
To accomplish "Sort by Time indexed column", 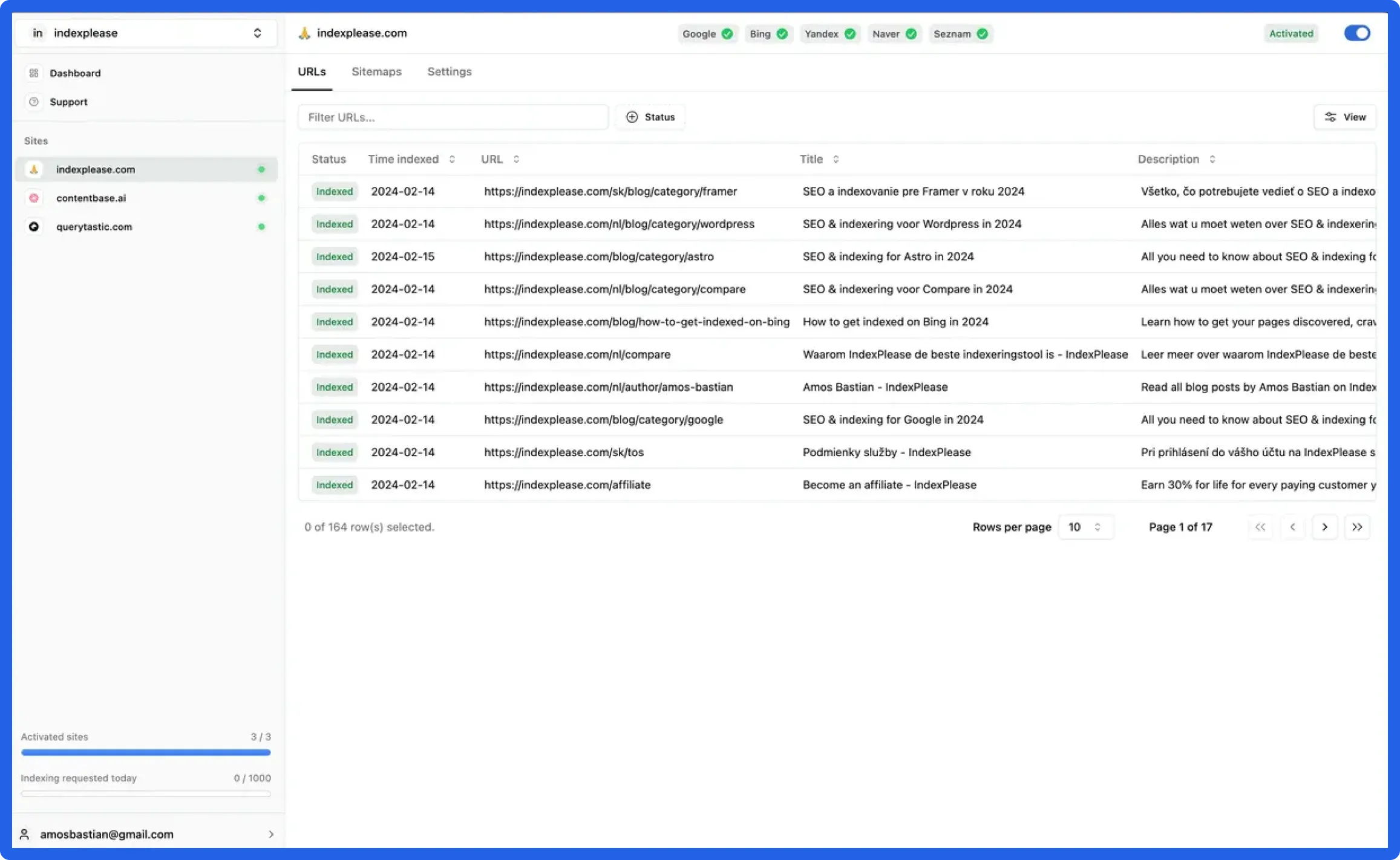I will coord(411,159).
